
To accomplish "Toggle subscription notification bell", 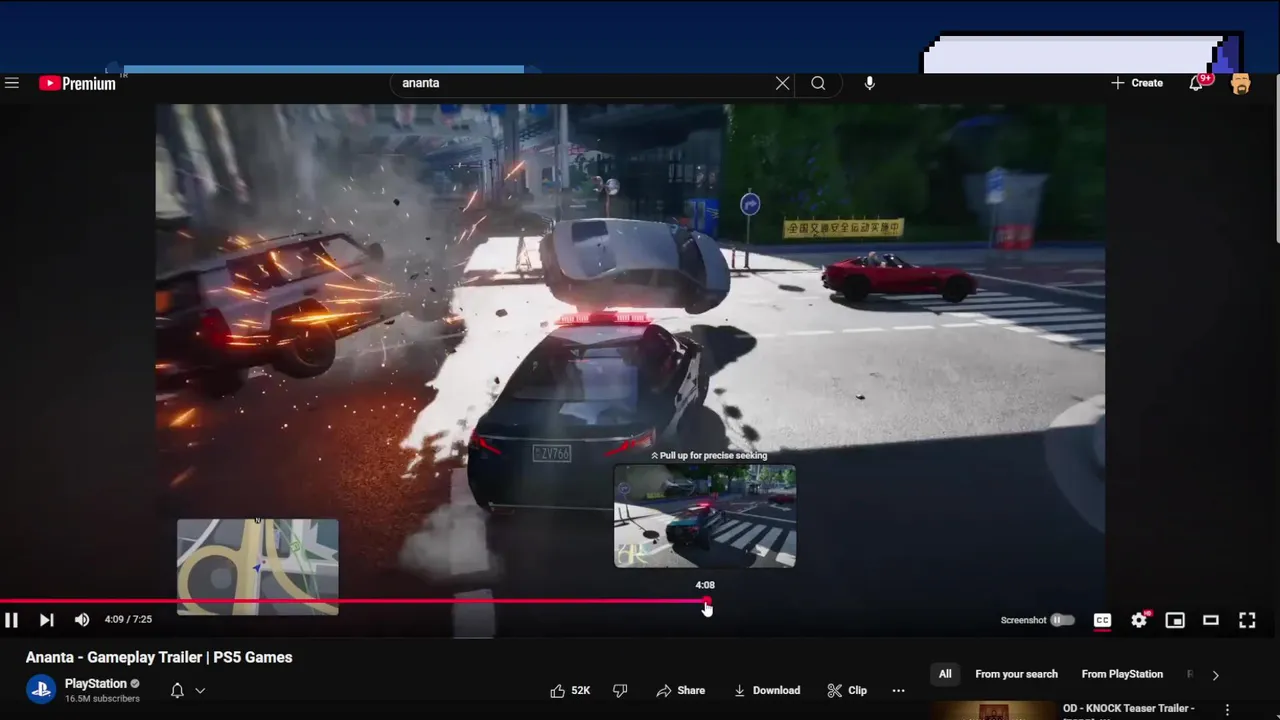I will pos(177,690).
